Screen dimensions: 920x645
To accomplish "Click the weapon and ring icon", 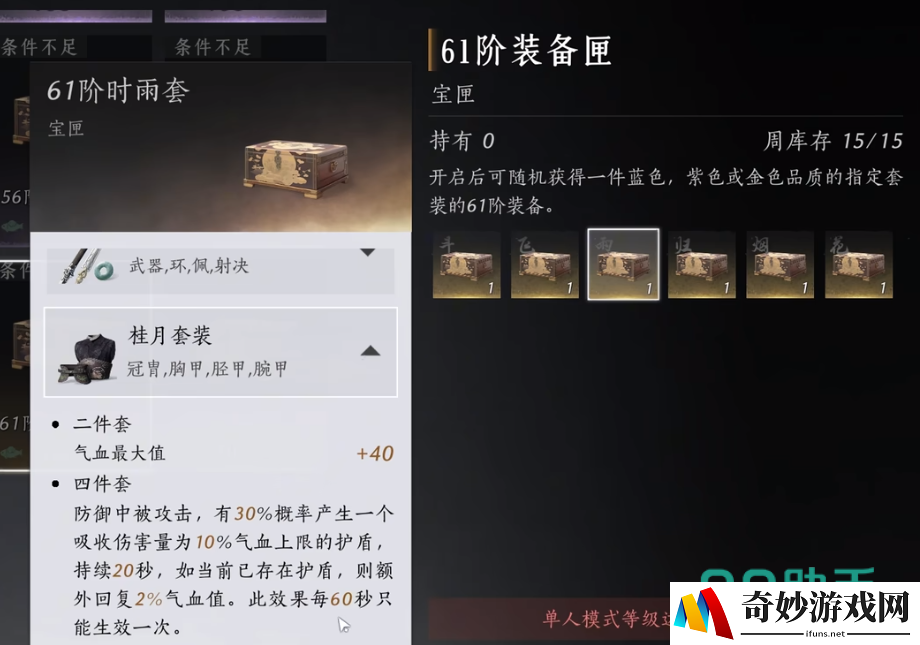I will [88, 267].
